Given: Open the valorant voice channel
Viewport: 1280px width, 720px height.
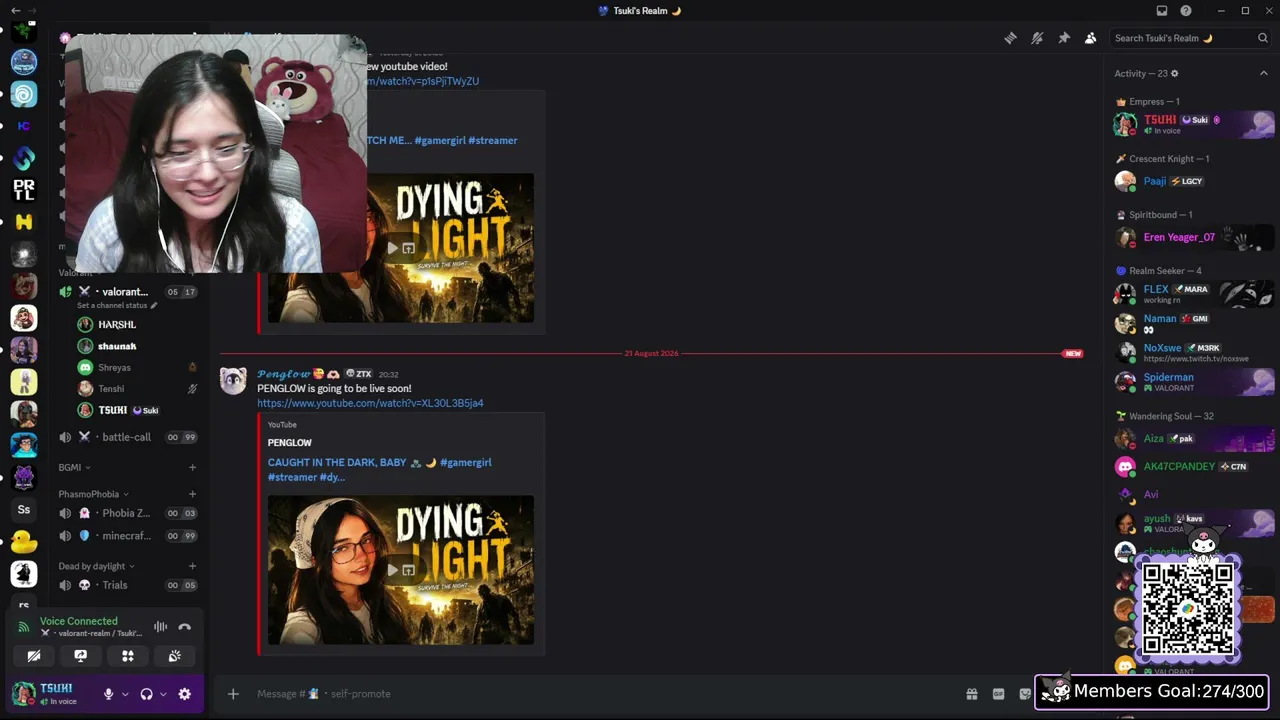Looking at the screenshot, I should click(x=128, y=292).
